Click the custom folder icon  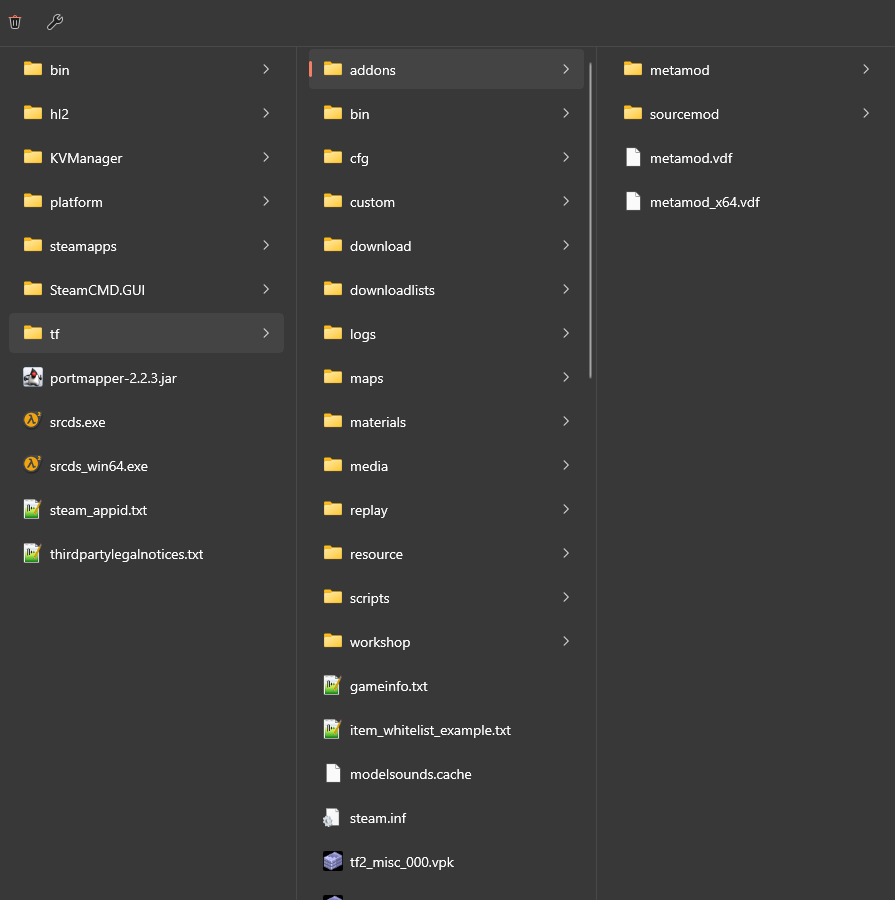pyautogui.click(x=333, y=201)
